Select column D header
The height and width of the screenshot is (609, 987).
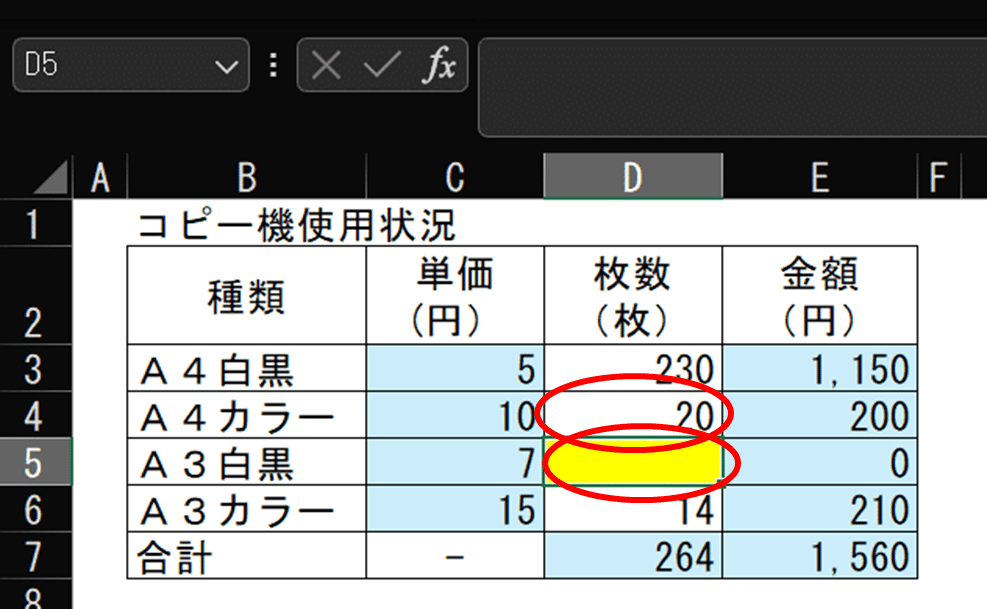pyautogui.click(x=633, y=176)
